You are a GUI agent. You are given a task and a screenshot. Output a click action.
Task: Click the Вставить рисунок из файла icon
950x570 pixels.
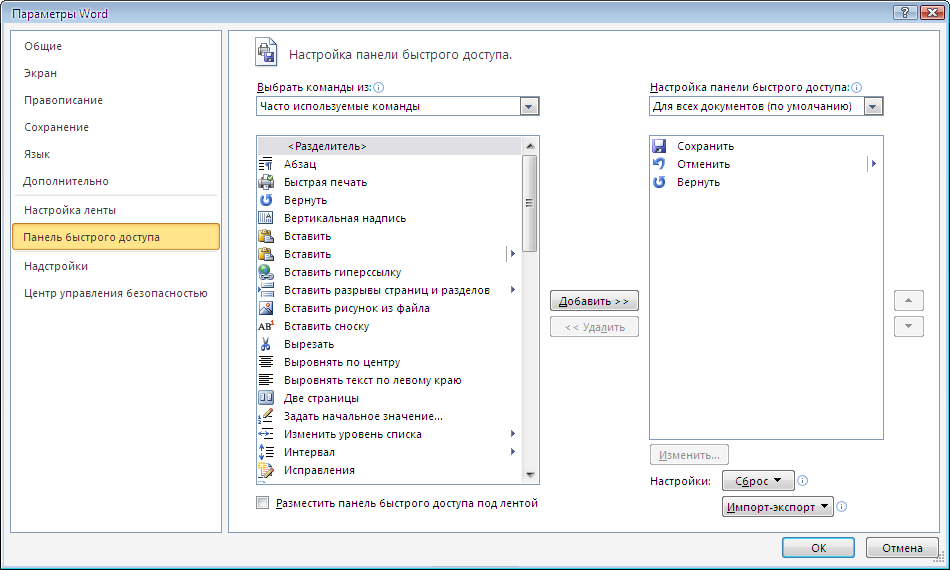click(x=265, y=308)
